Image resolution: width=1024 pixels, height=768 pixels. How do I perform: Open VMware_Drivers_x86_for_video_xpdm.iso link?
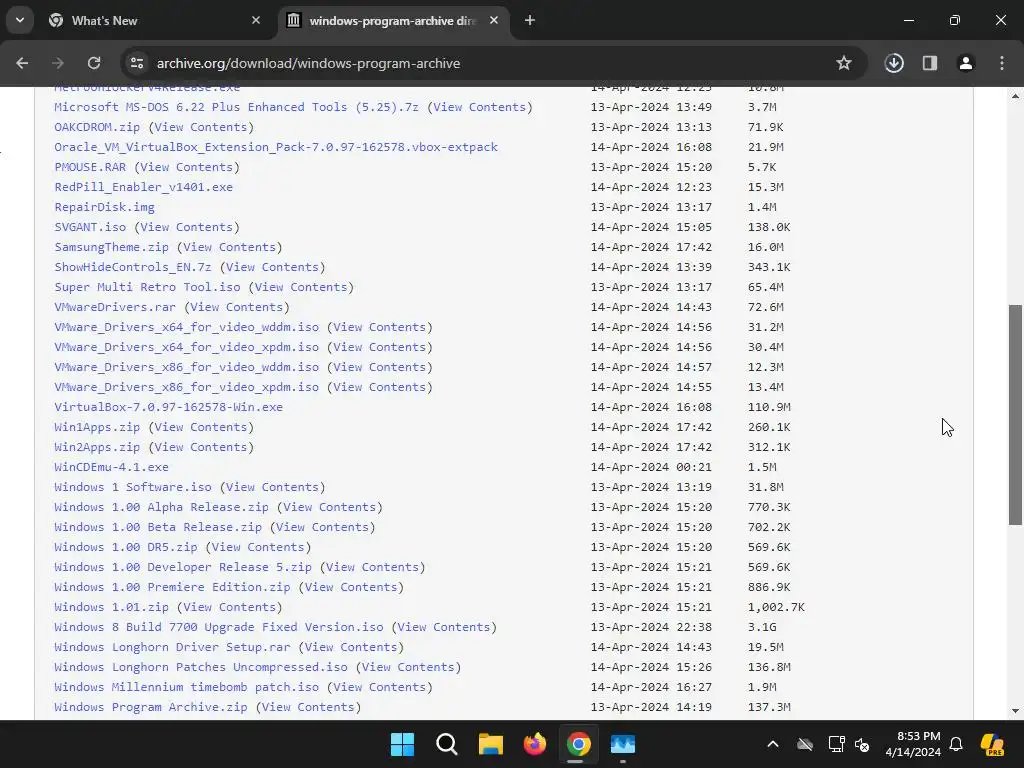[187, 387]
